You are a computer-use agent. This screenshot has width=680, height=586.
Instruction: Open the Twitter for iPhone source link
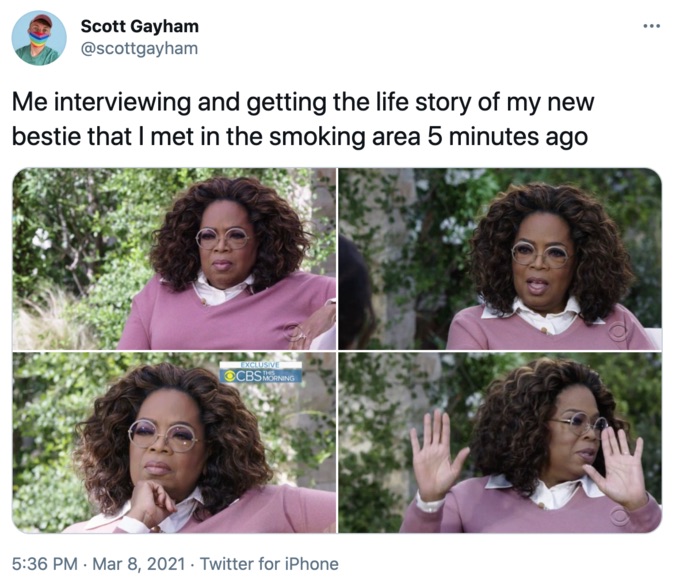tap(269, 564)
